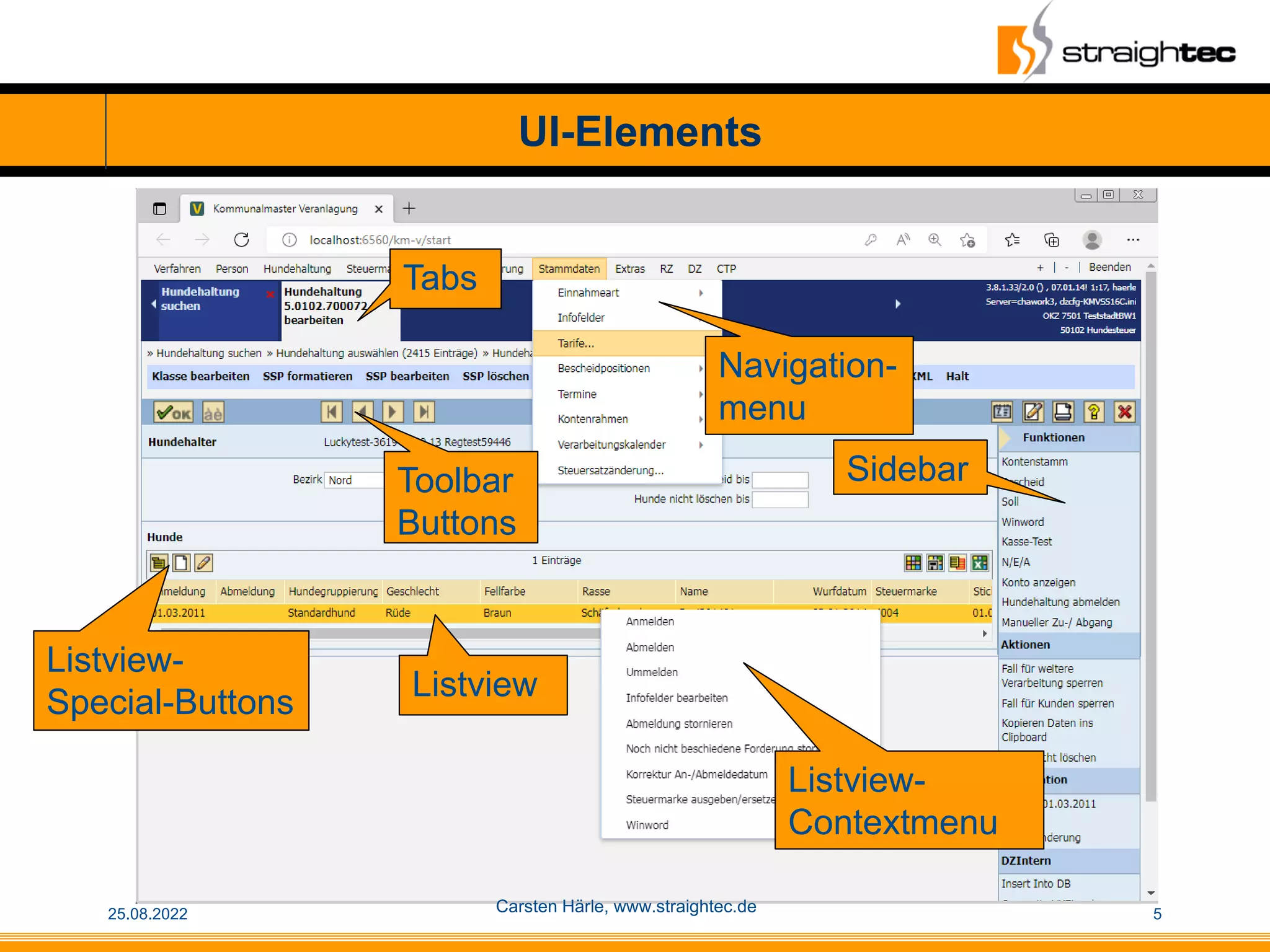Add page to favorites star icon
The width and height of the screenshot is (1270, 952).
[x=967, y=240]
